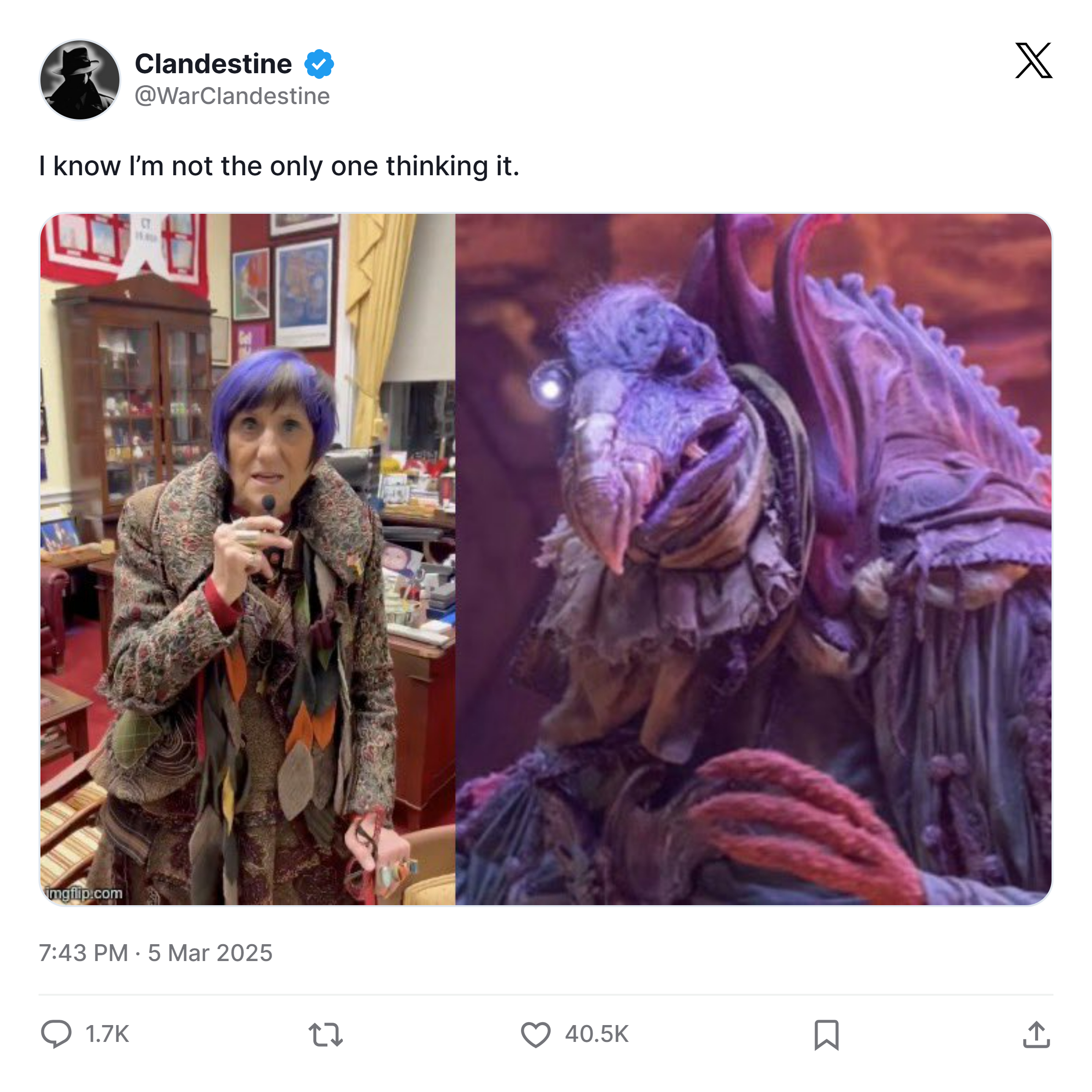Image resolution: width=1092 pixels, height=1092 pixels.
Task: Bookmark this tweet
Action: coord(826,1034)
